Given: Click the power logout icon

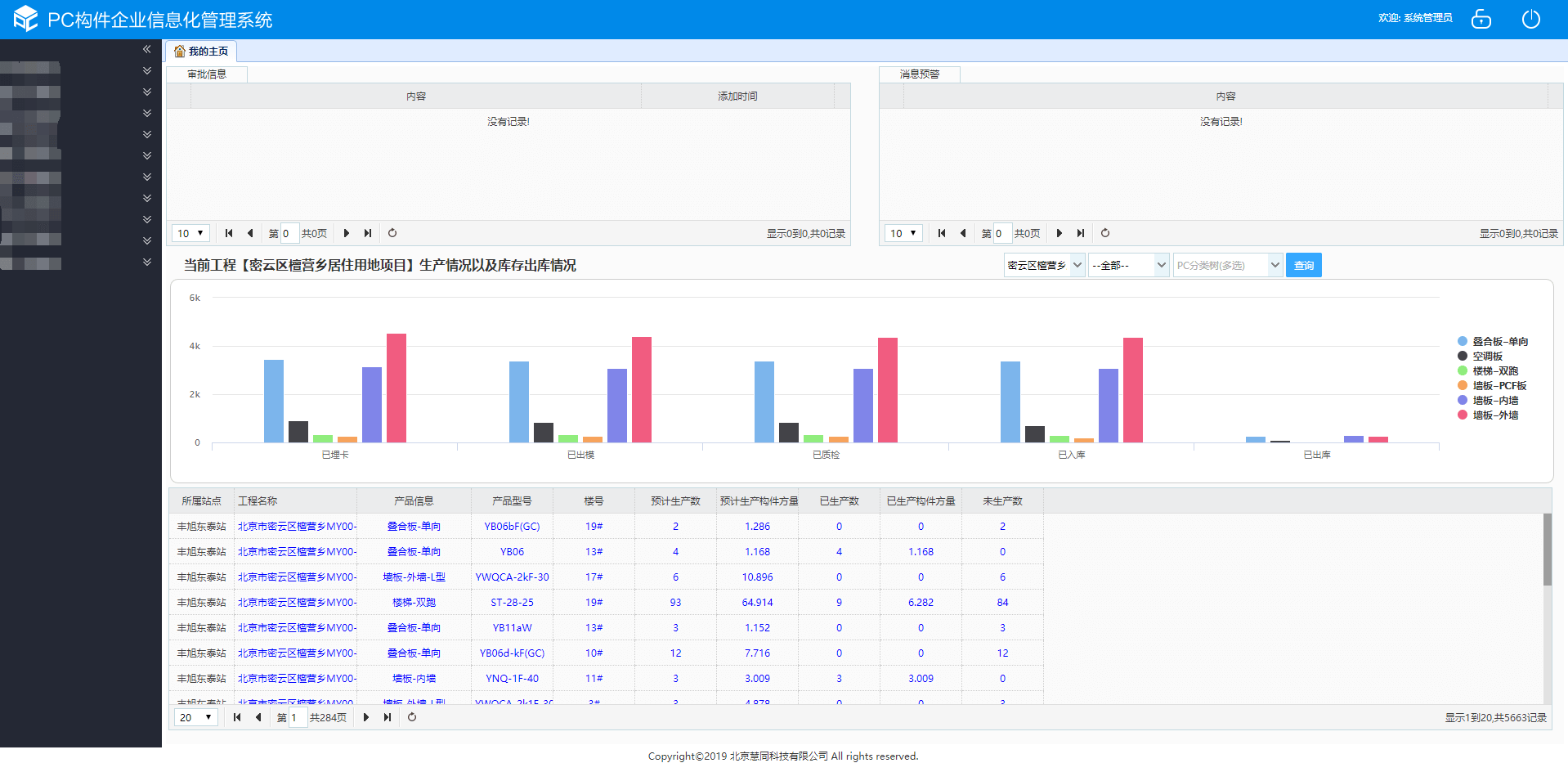Looking at the screenshot, I should click(1530, 19).
